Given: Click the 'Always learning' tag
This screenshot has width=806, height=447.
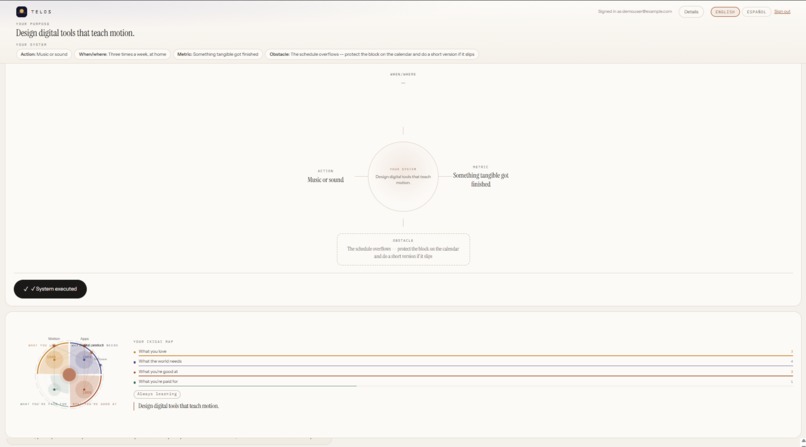Looking at the screenshot, I should pyautogui.click(x=157, y=394).
